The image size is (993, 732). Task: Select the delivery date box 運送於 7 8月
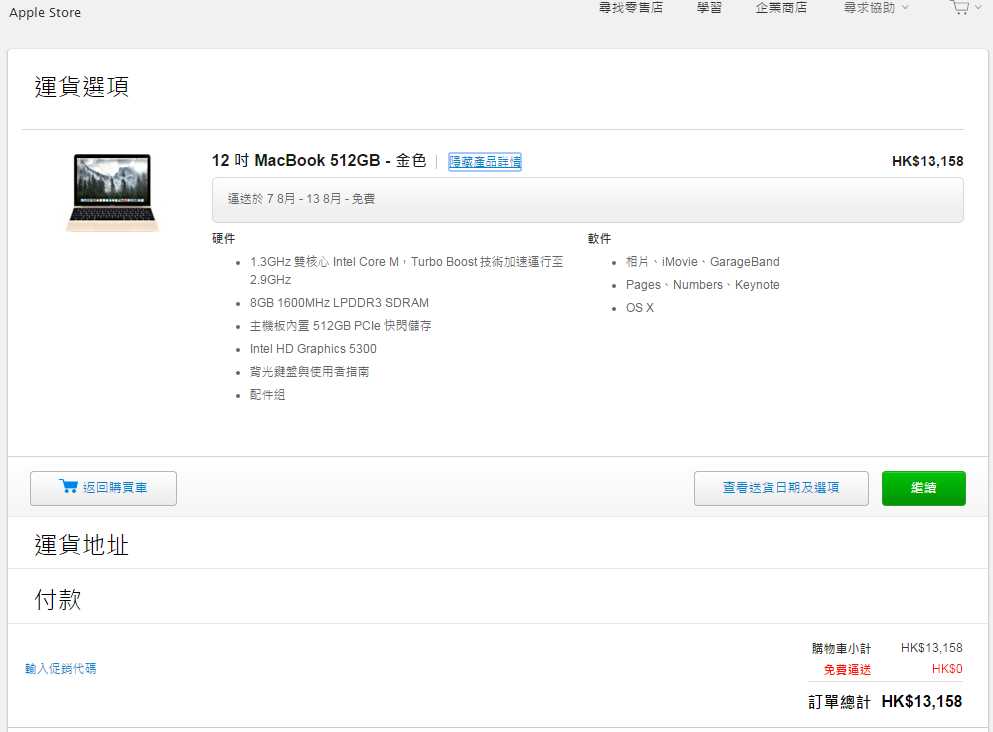[x=588, y=199]
